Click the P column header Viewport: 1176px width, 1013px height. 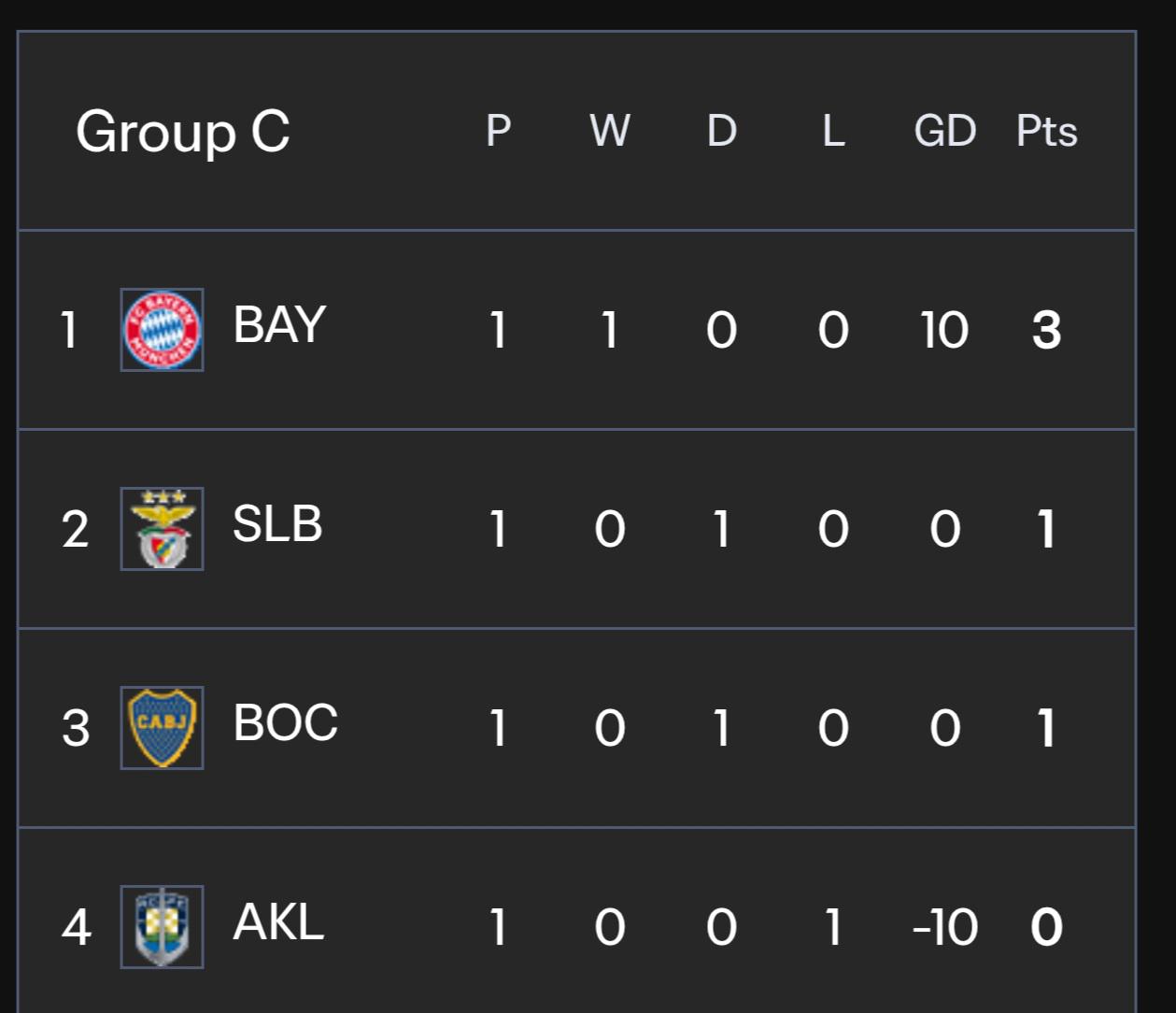click(x=499, y=131)
